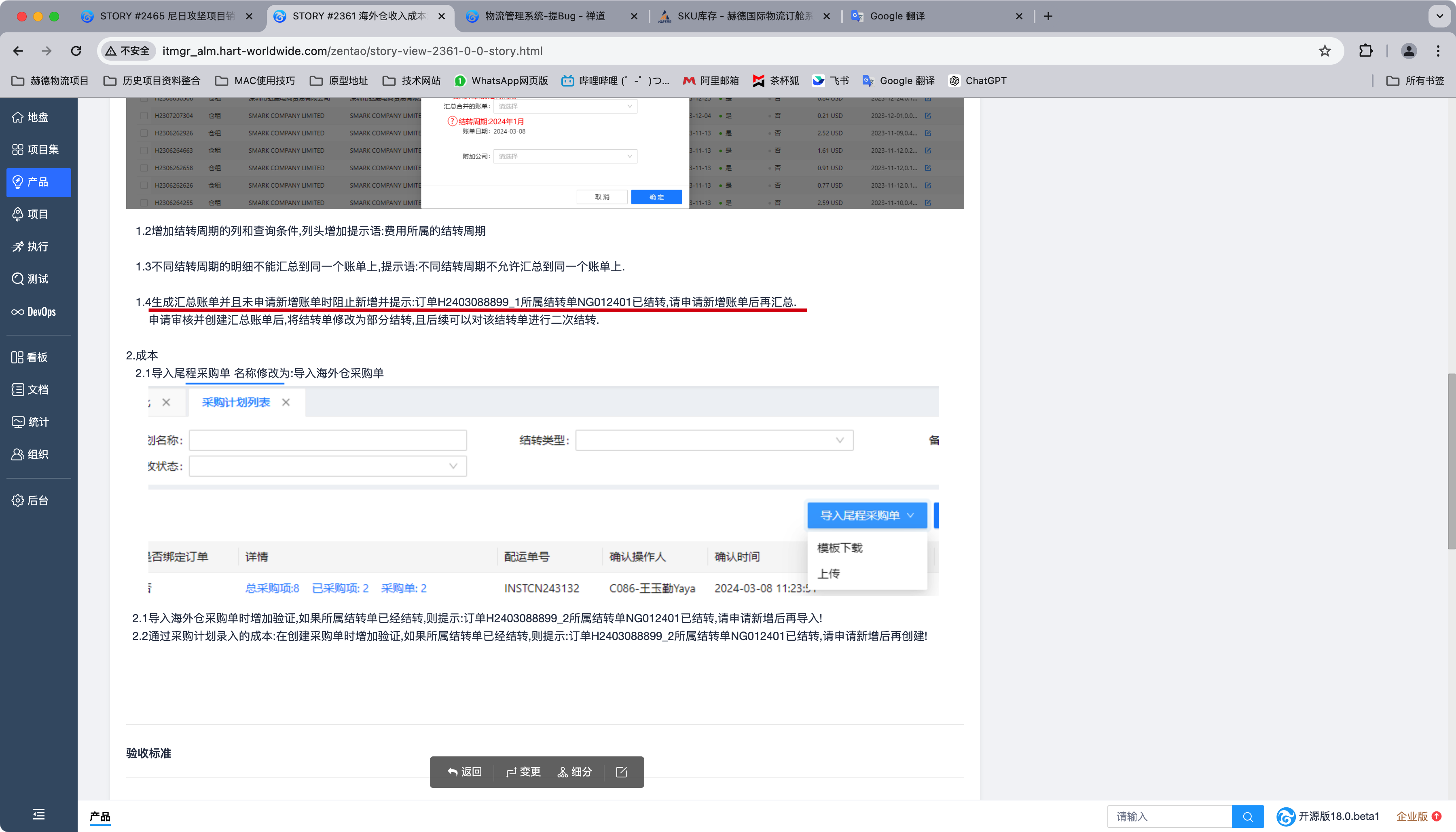This screenshot has height=832, width=1456.
Task: Bookmark this page with star icon
Action: [x=1325, y=51]
